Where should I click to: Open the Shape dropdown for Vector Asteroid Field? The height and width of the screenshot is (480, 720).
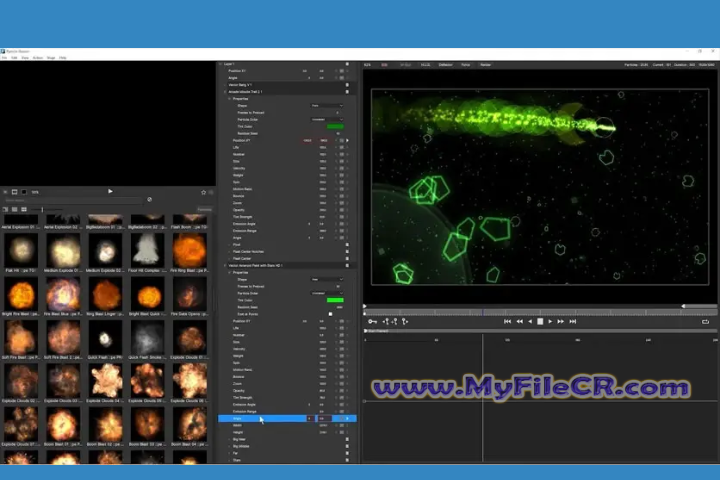click(327, 279)
